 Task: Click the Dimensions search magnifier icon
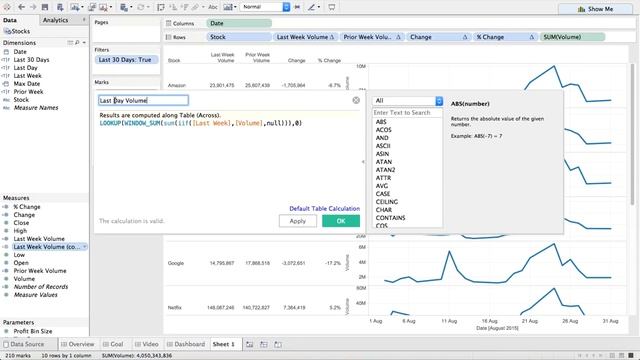point(77,42)
